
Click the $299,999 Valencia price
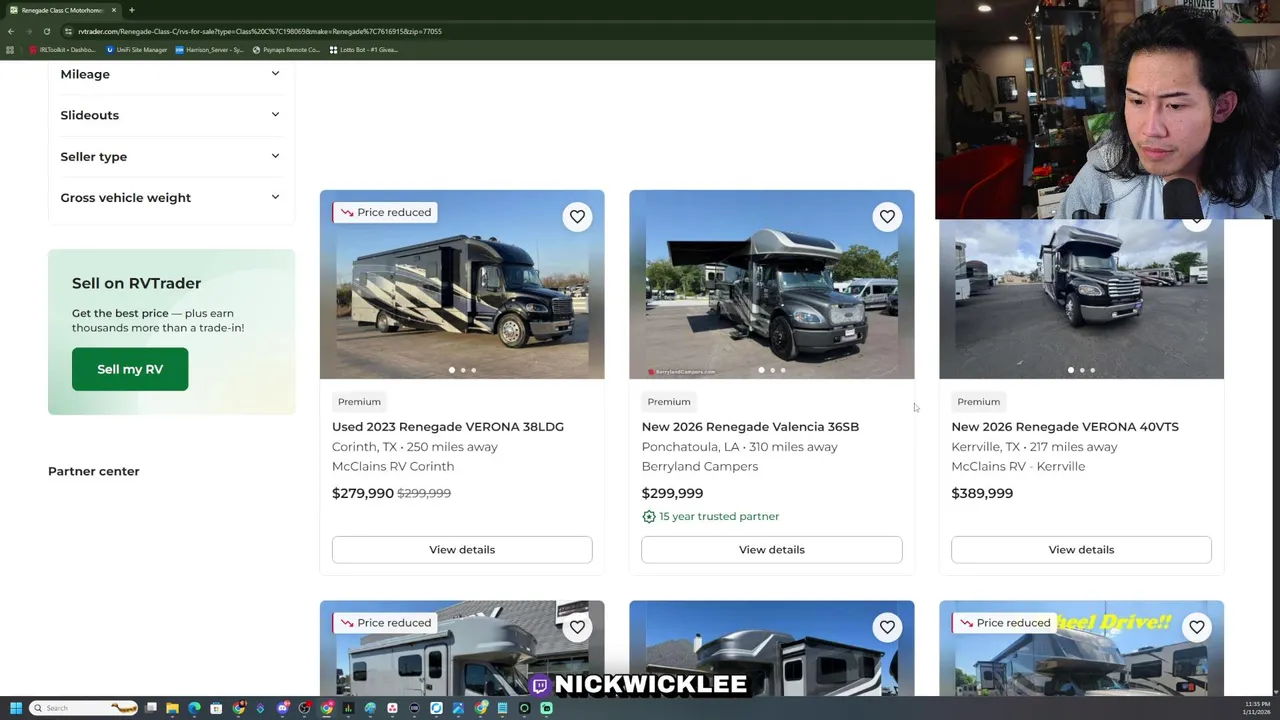[672, 493]
